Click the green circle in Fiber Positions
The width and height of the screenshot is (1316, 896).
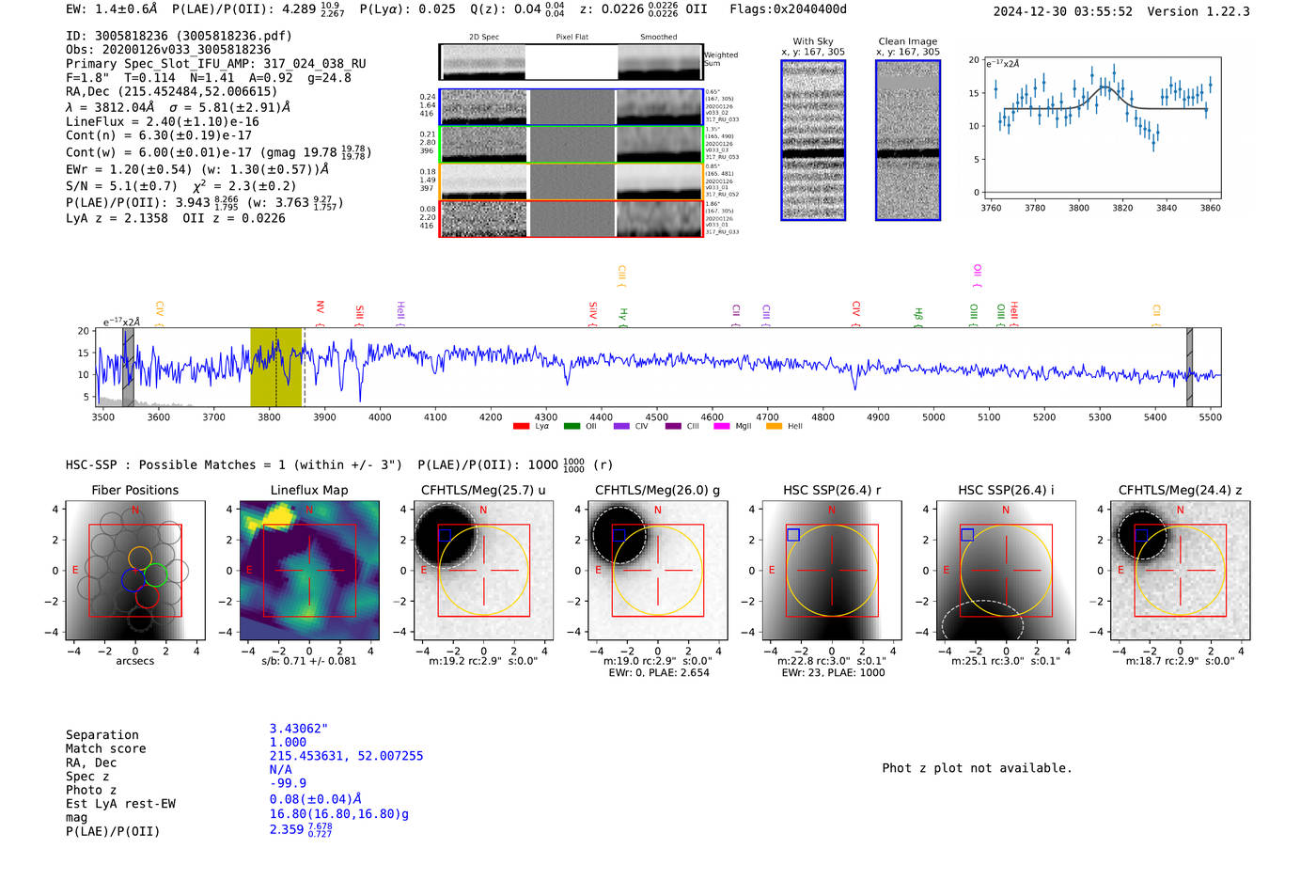(156, 575)
